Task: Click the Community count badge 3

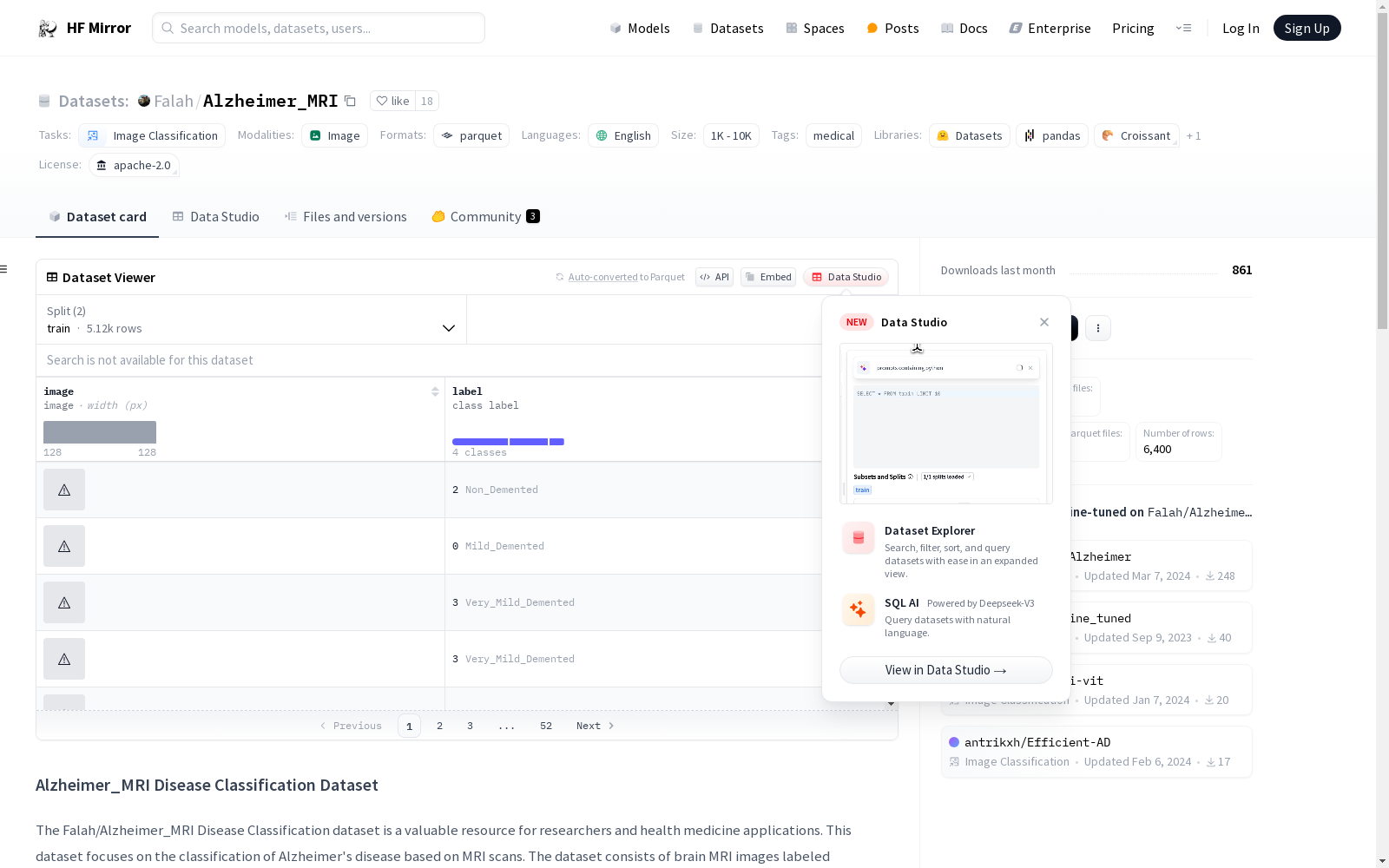Action: [x=533, y=216]
